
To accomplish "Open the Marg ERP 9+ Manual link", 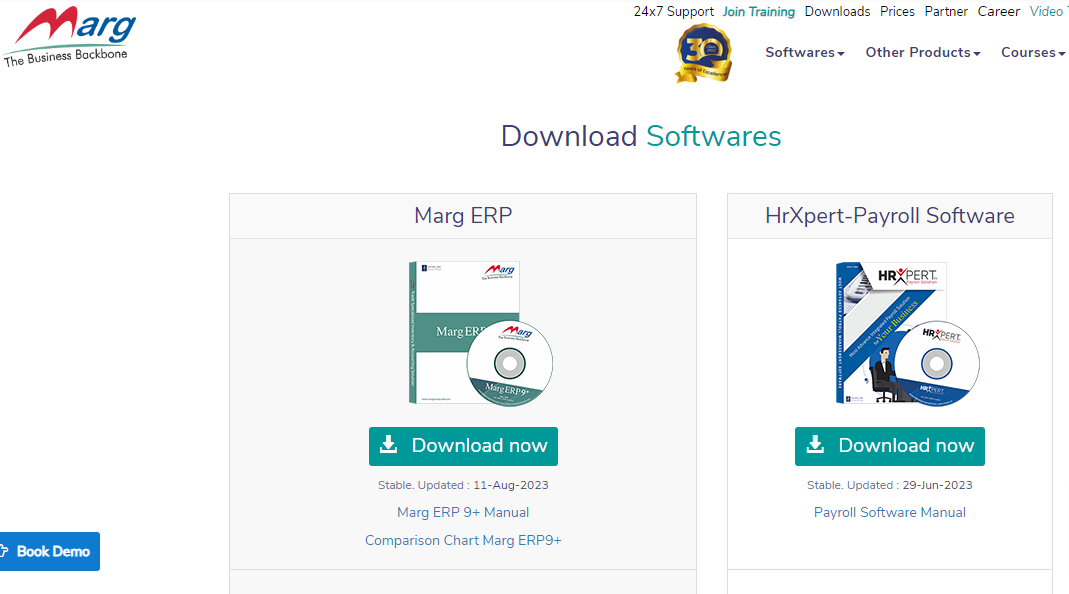I will (463, 512).
